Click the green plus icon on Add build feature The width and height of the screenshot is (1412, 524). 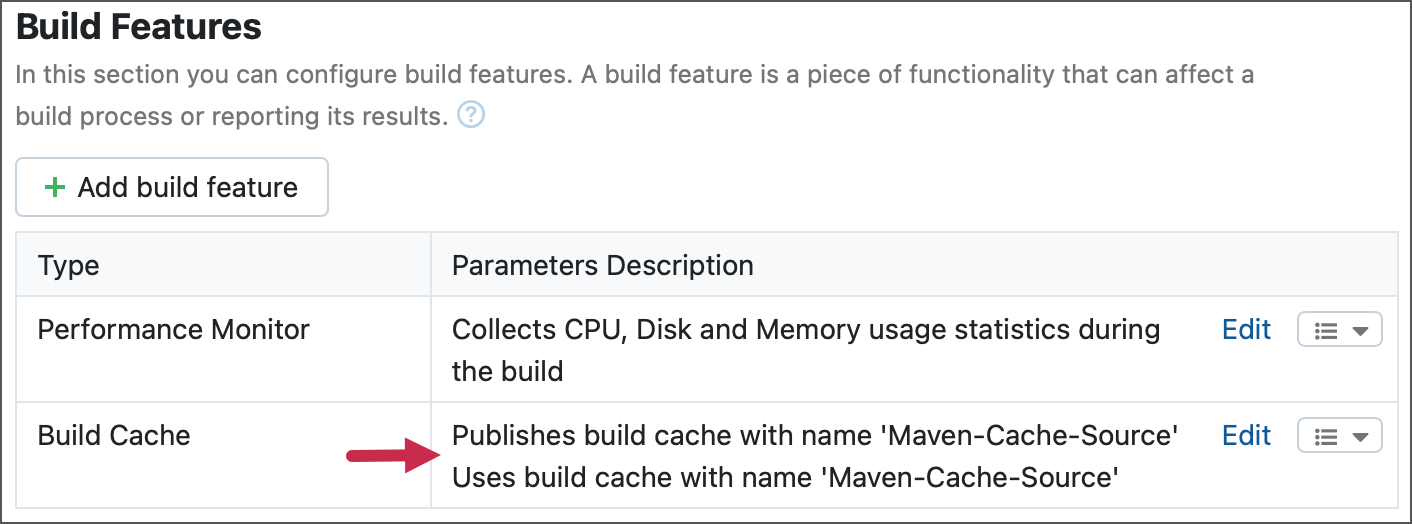click(56, 187)
